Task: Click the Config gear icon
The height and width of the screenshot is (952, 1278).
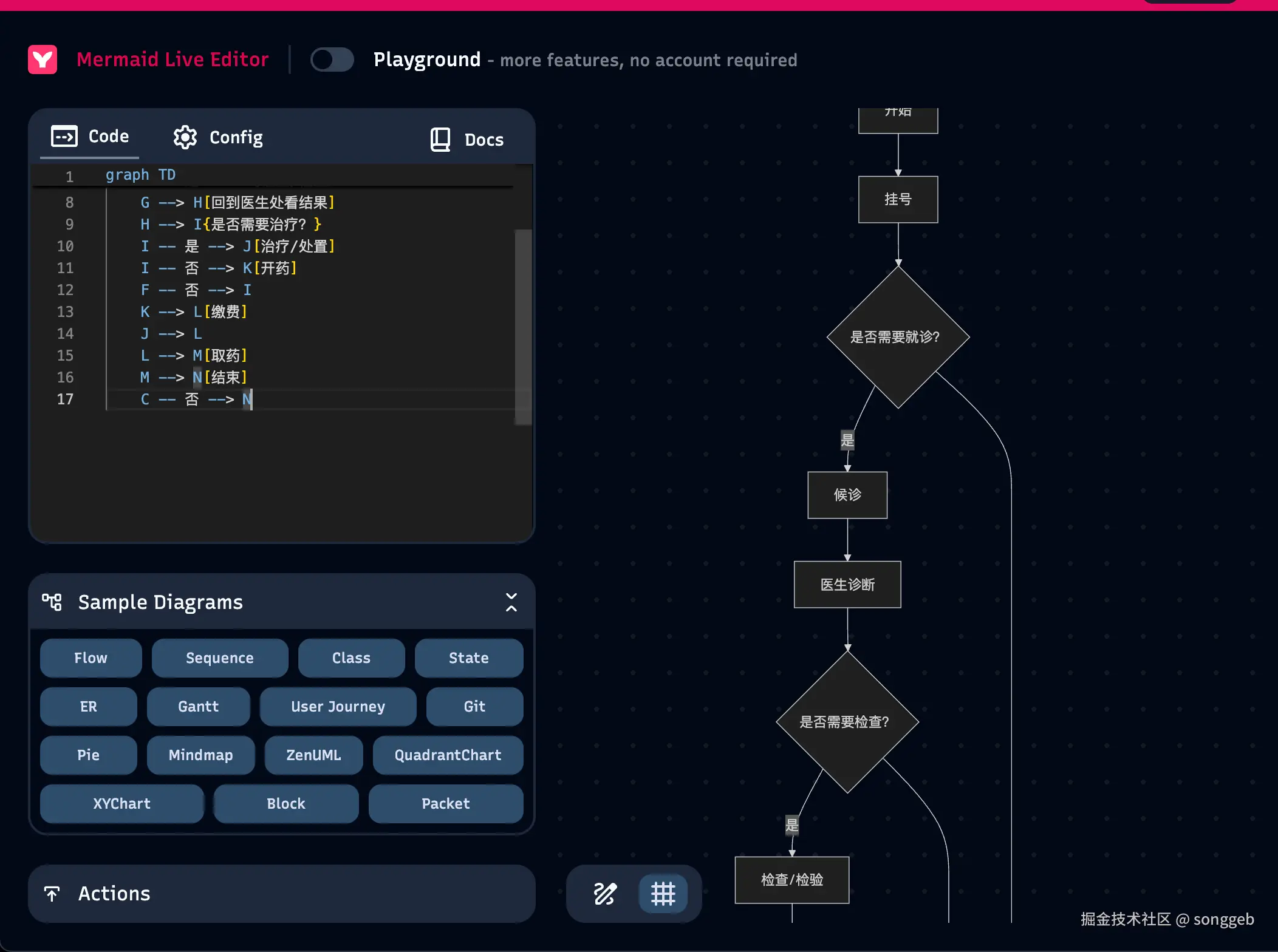Action: pos(185,138)
